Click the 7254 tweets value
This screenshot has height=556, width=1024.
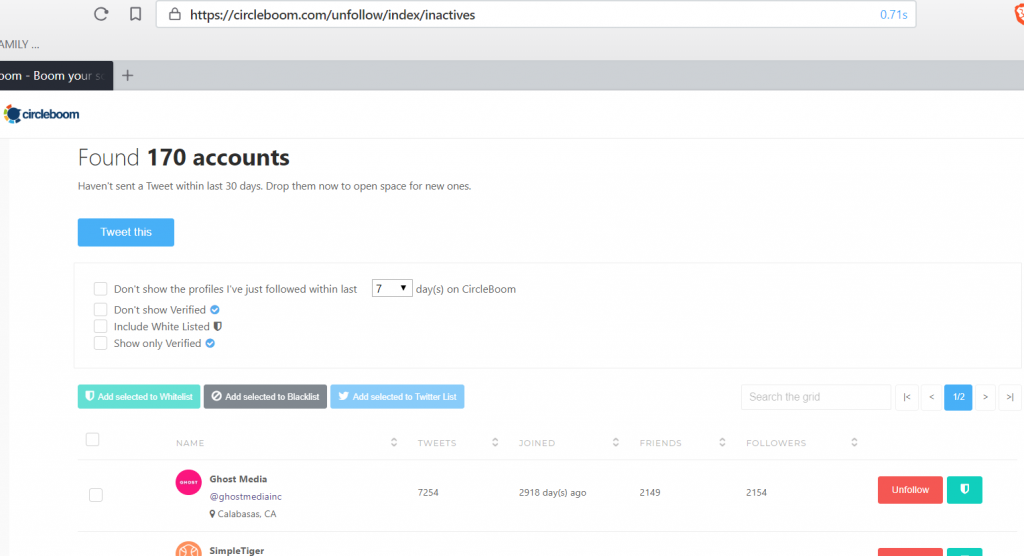pyautogui.click(x=428, y=493)
